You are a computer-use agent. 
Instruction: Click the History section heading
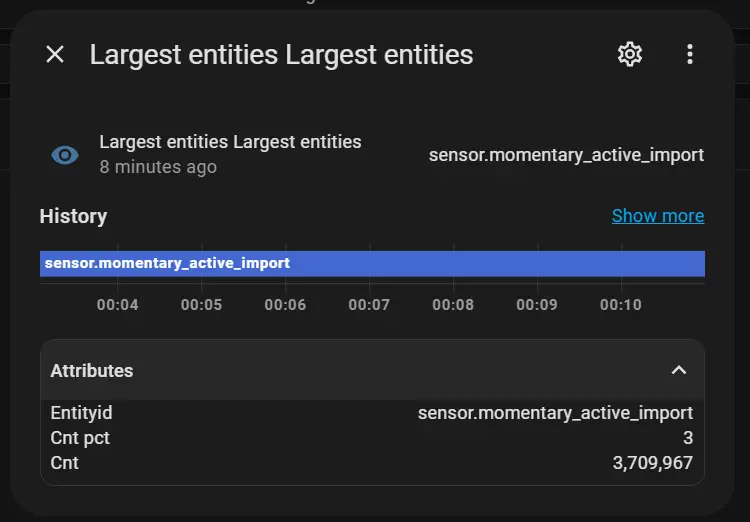coord(73,216)
